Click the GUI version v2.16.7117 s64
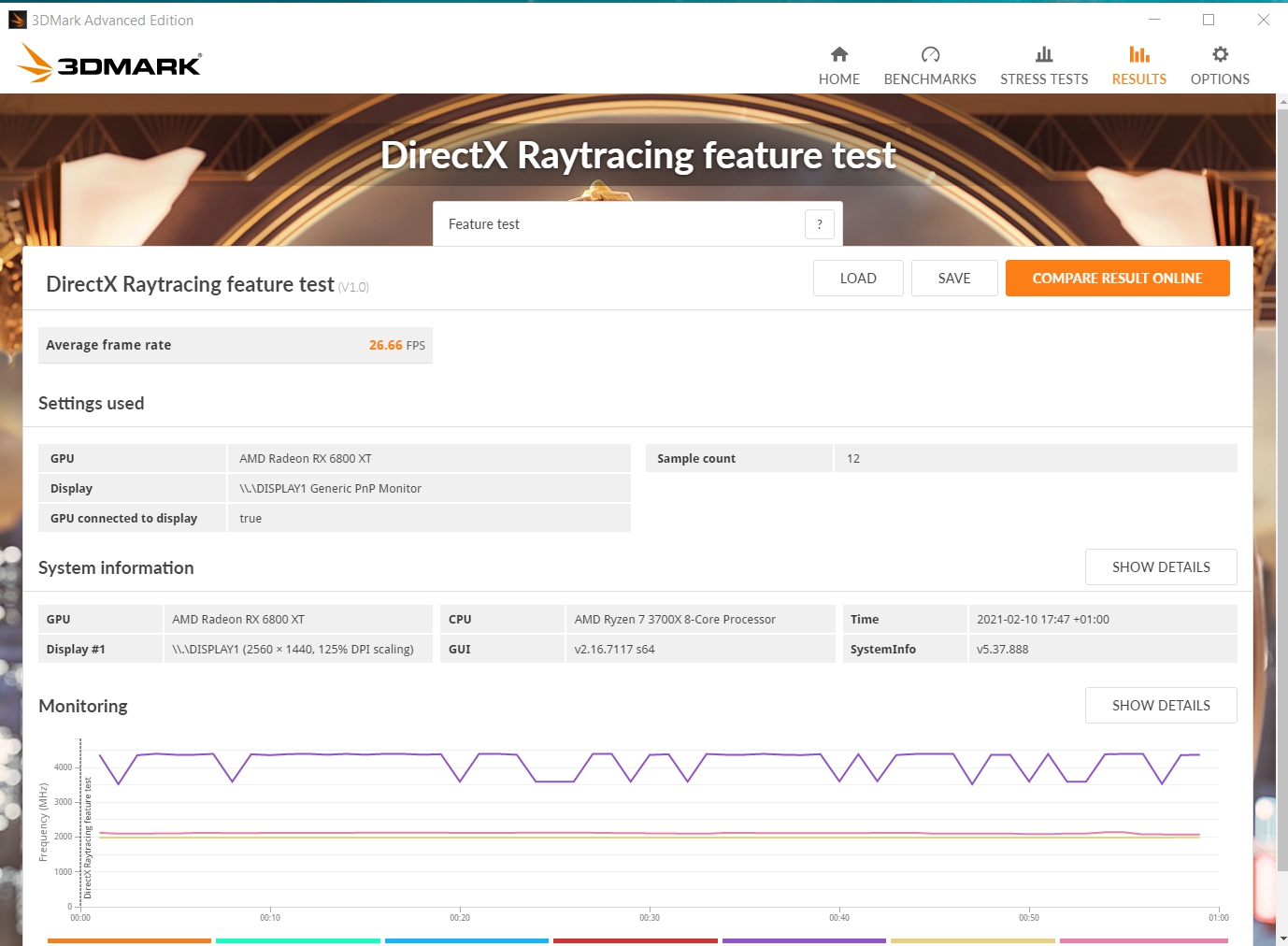The image size is (1288, 946). pyautogui.click(x=614, y=649)
